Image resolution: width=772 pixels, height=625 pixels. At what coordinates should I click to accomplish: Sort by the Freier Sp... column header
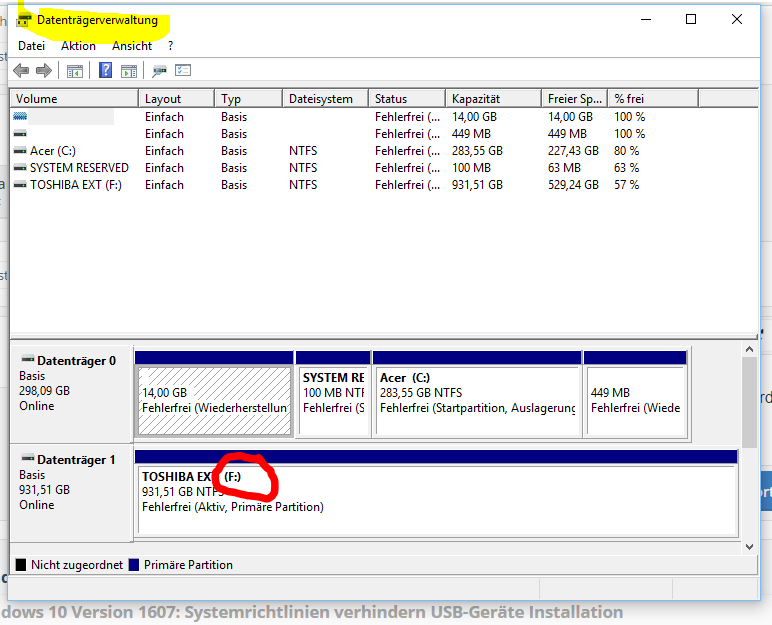click(575, 99)
